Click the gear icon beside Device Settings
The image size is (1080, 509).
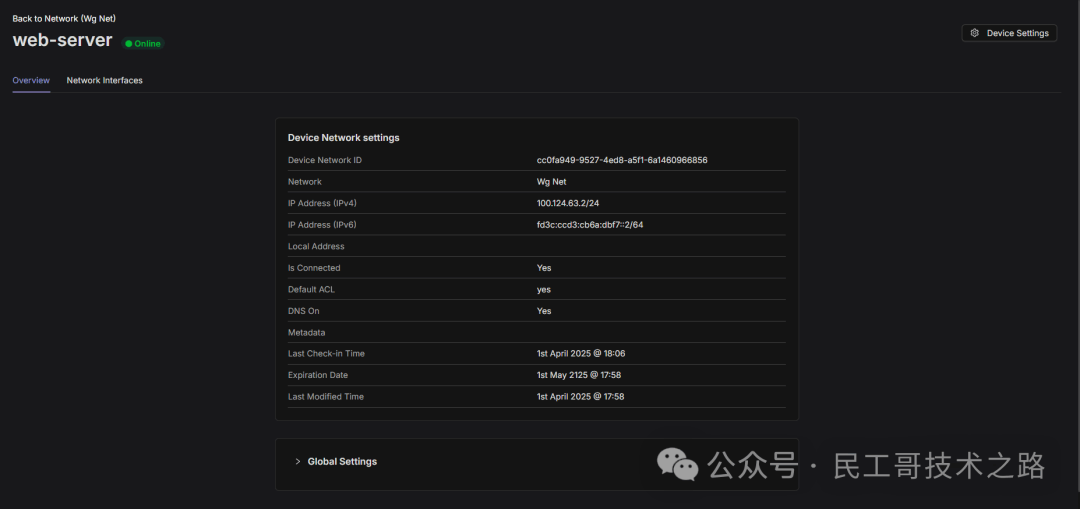point(975,33)
